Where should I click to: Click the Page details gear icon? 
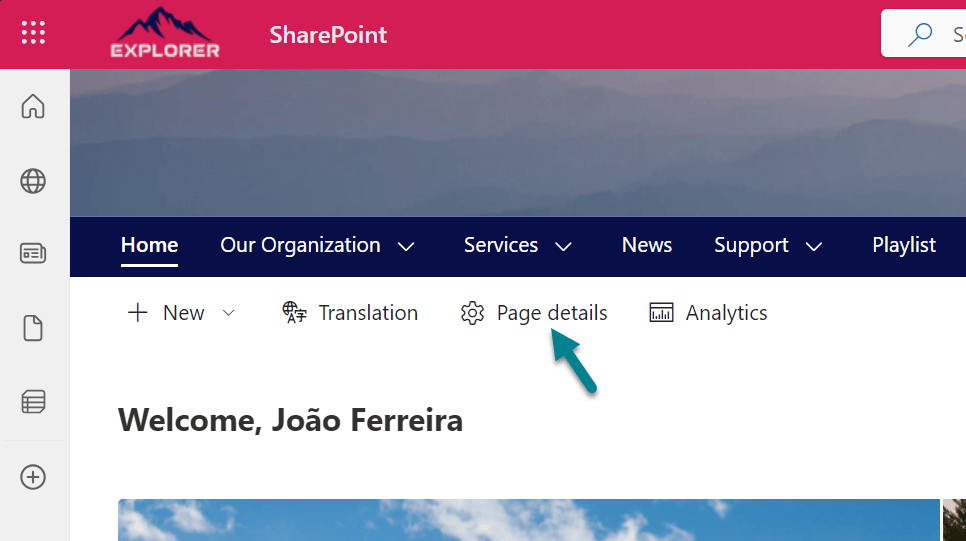[x=472, y=313]
